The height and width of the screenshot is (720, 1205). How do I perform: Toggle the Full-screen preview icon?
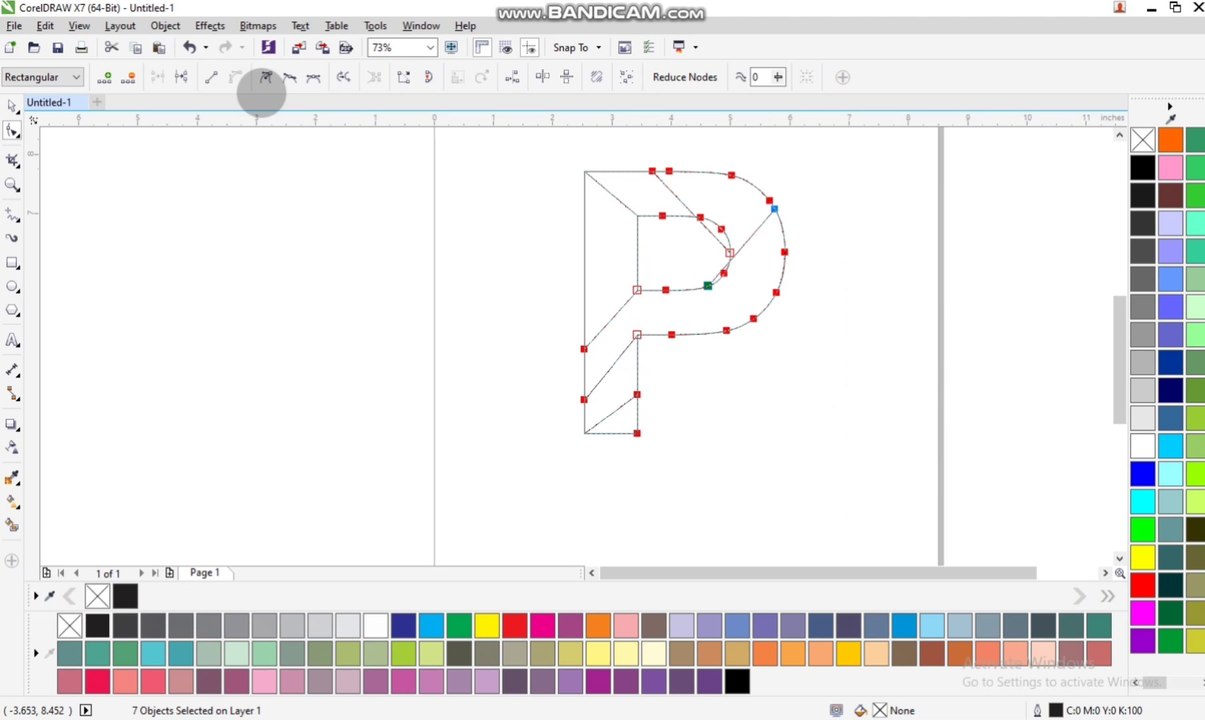tap(452, 47)
